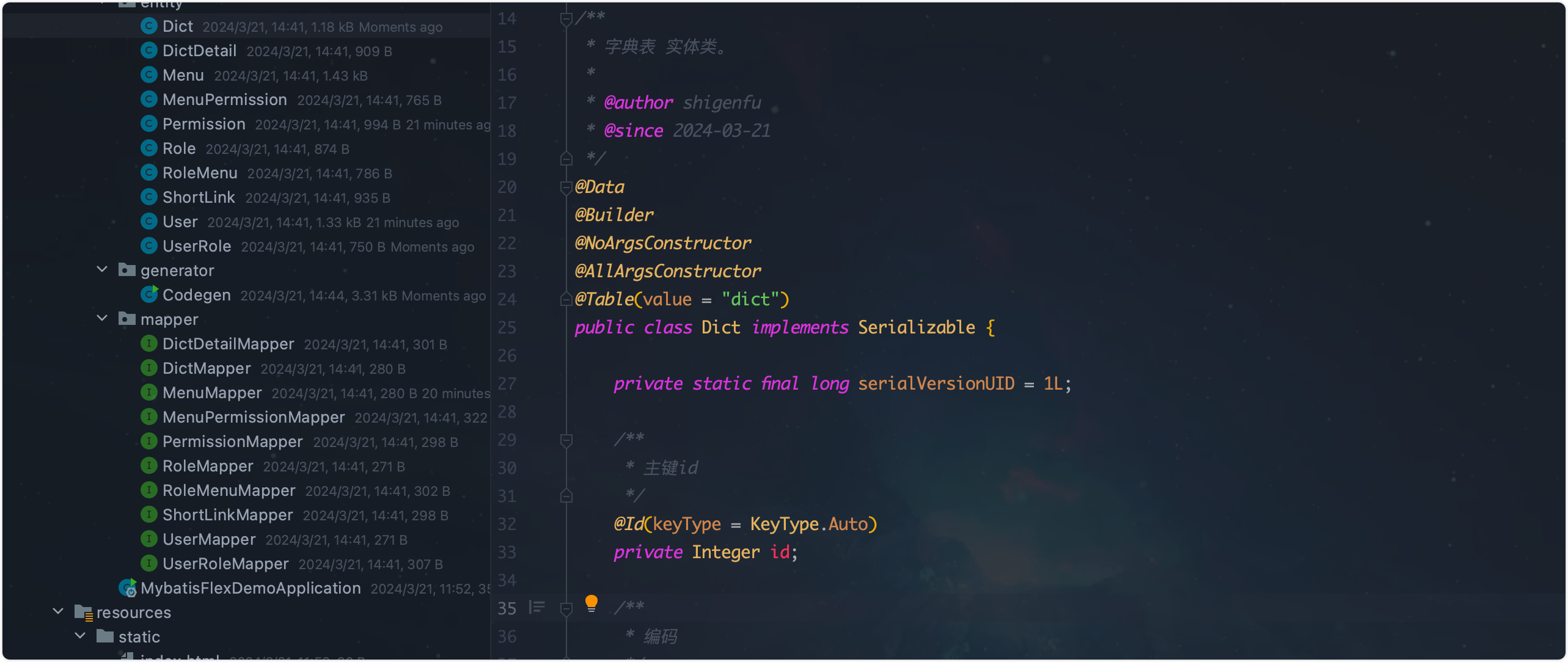The width and height of the screenshot is (1568, 662).
Task: Collapse the generator folder chevron
Action: tap(102, 270)
